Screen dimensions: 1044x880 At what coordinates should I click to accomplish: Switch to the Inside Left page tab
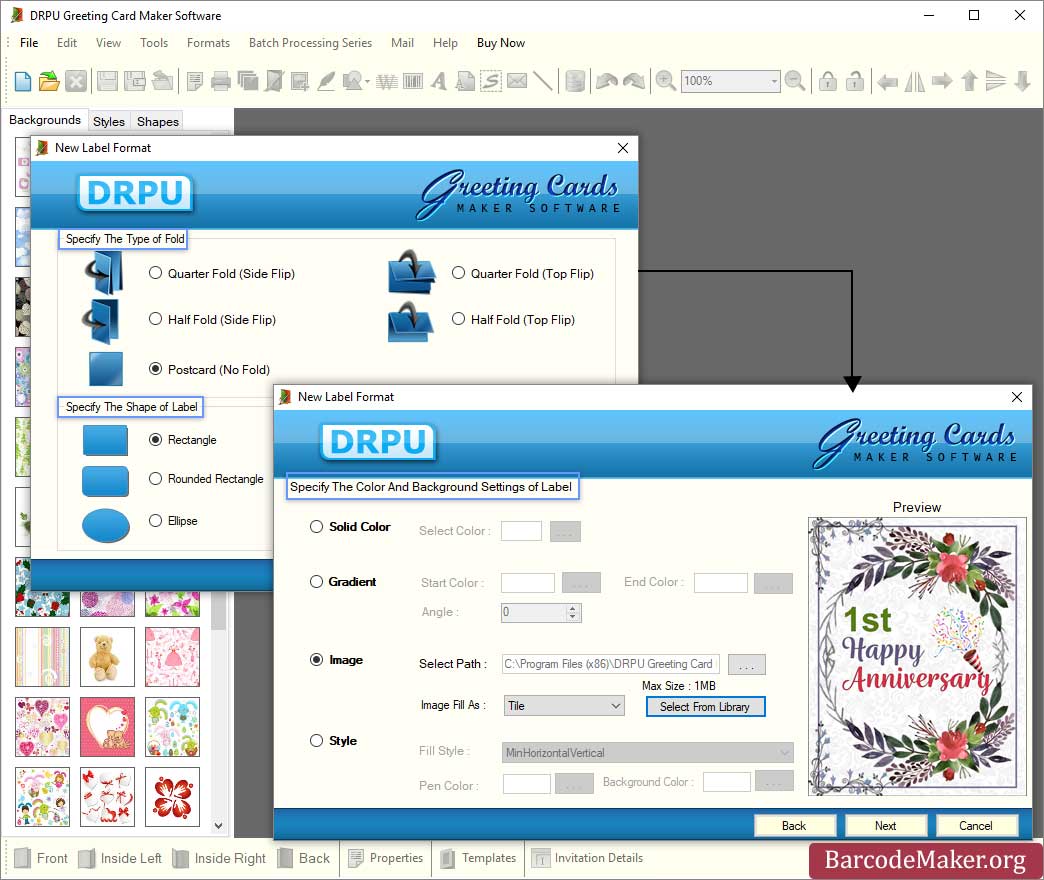tap(120, 858)
